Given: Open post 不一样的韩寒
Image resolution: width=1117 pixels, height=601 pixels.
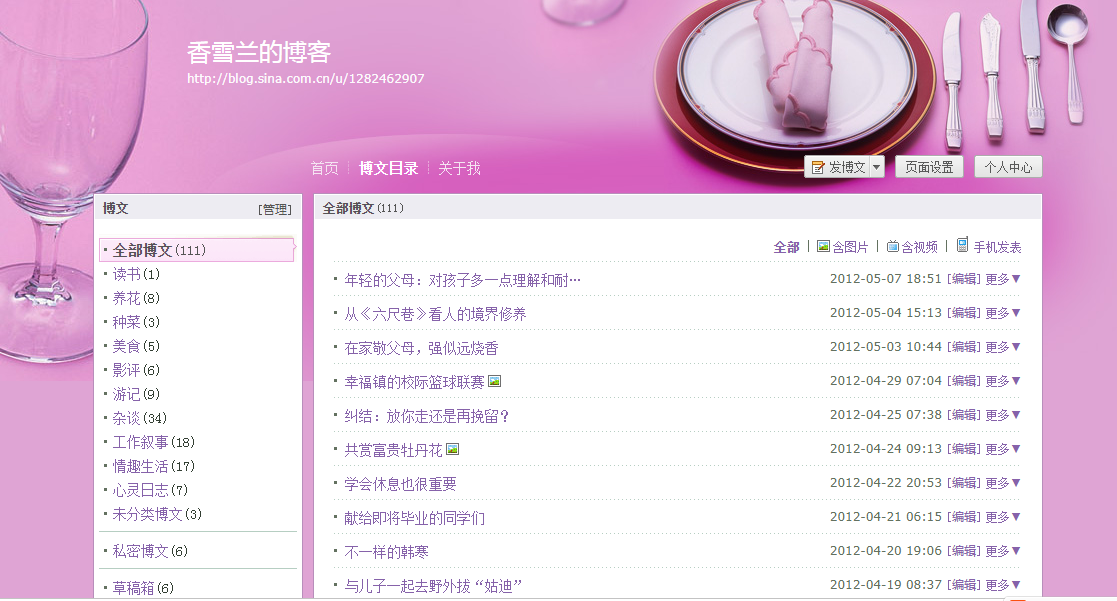Looking at the screenshot, I should tap(386, 553).
